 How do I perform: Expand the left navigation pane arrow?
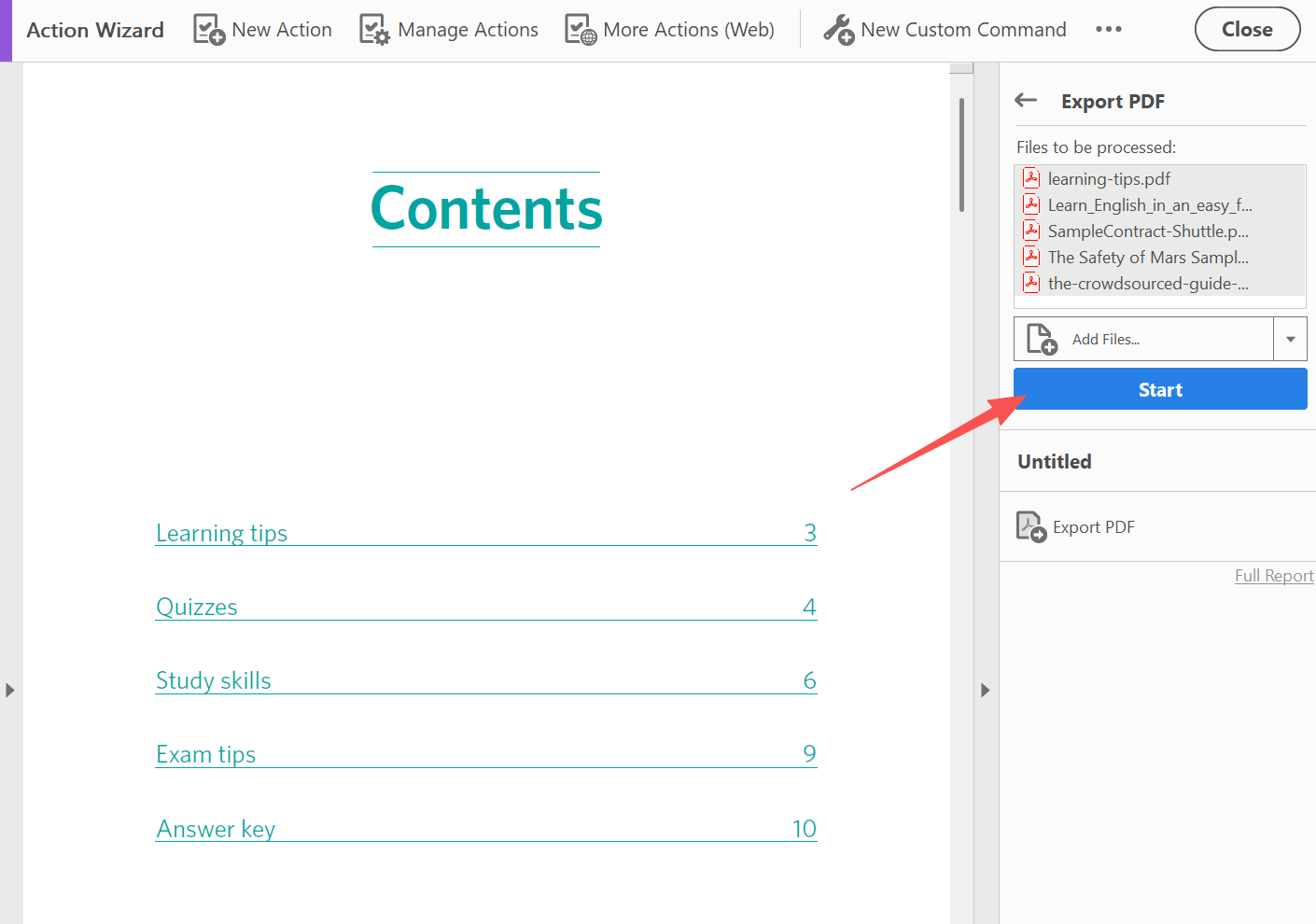10,691
